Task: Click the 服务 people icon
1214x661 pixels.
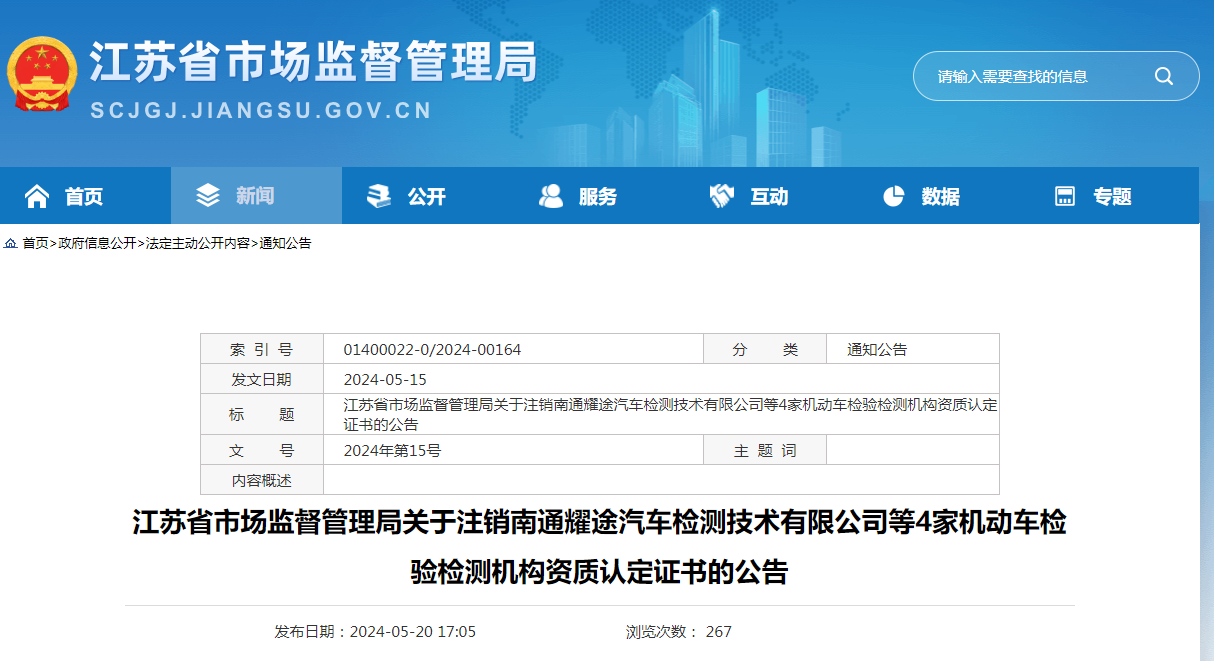Action: tap(551, 196)
